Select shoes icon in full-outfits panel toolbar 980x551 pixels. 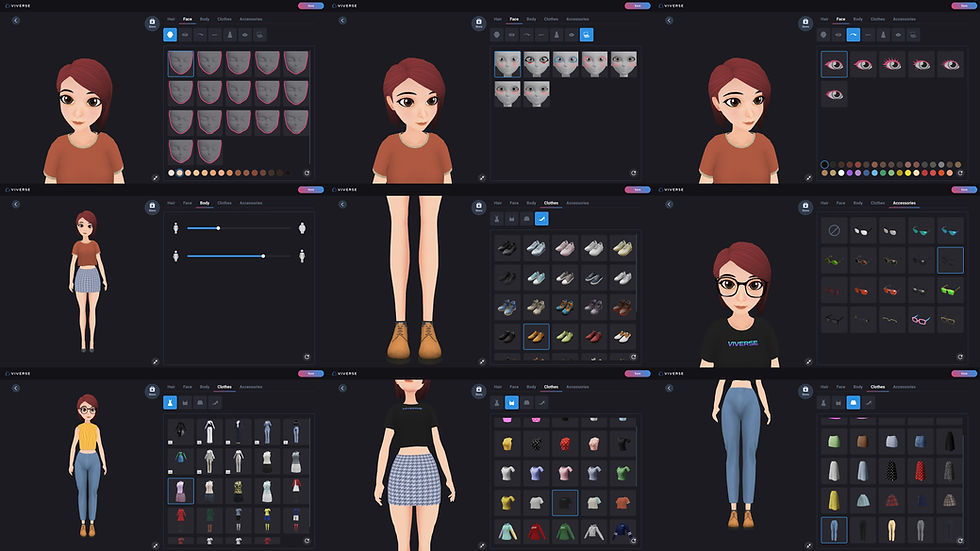pyautogui.click(x=215, y=403)
